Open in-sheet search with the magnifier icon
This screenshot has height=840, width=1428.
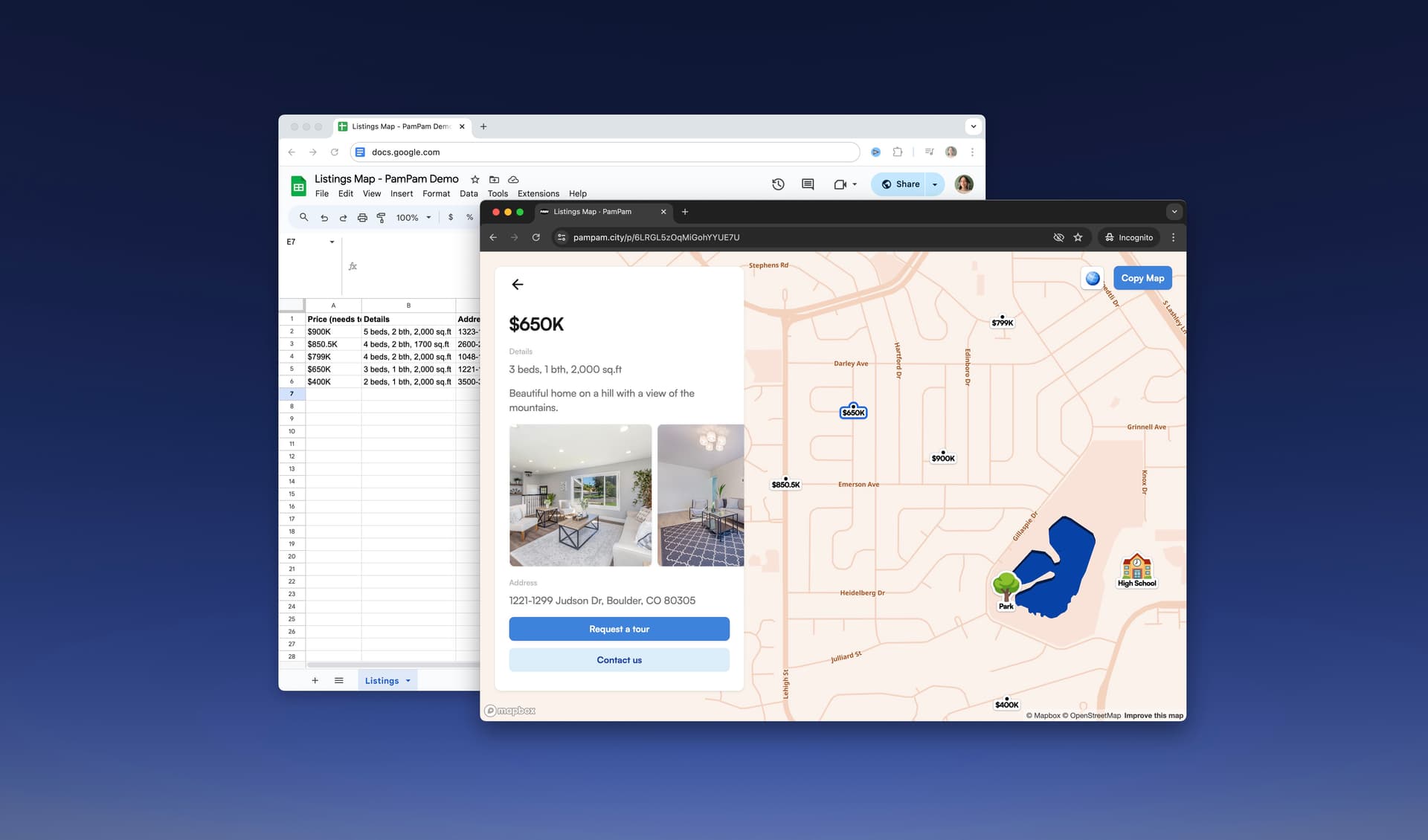click(x=303, y=217)
